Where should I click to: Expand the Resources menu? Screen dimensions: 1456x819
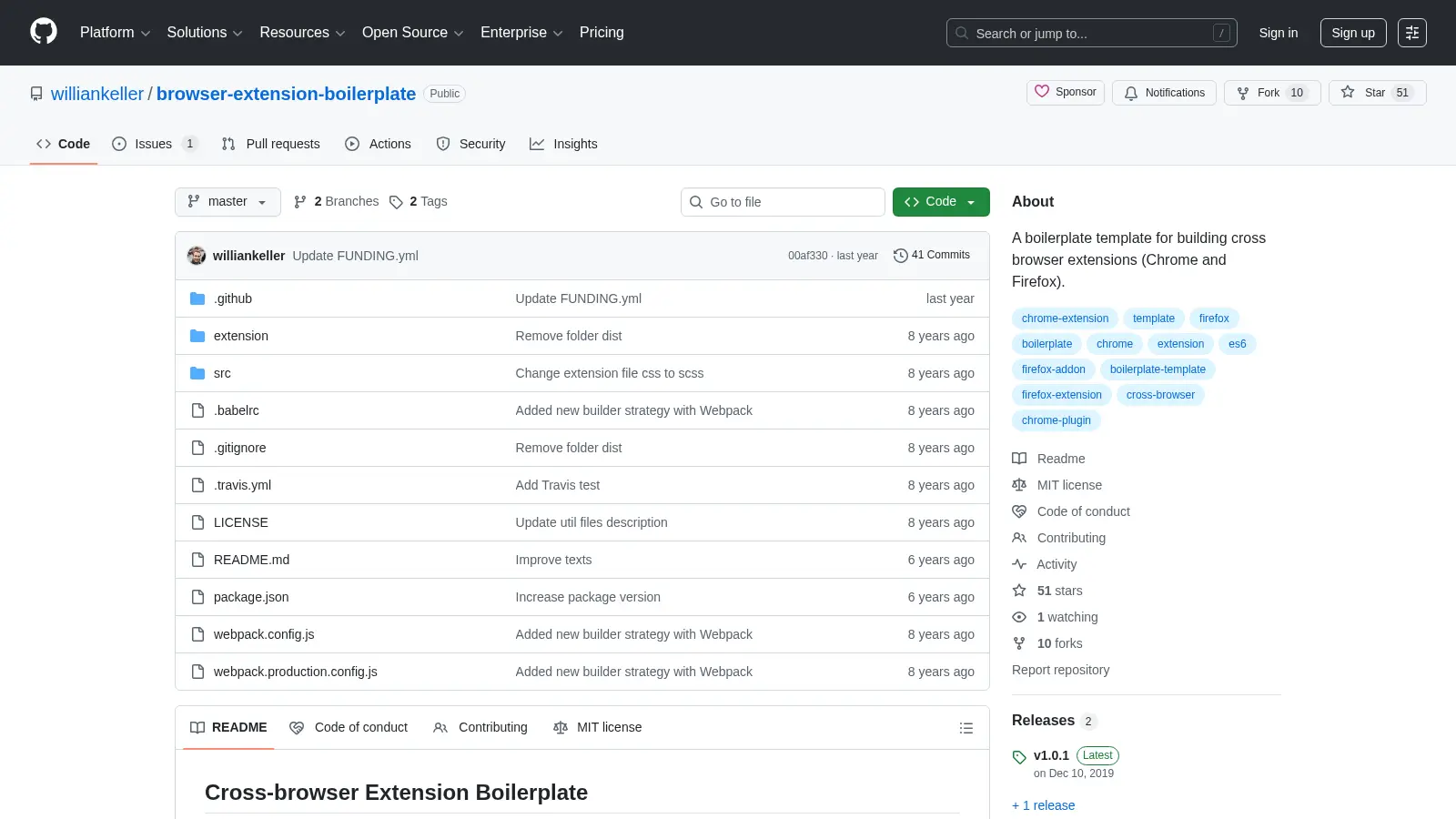tap(302, 33)
